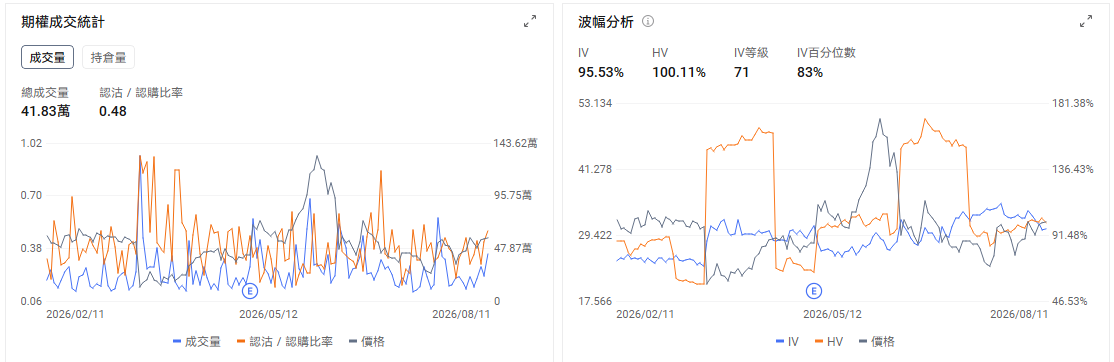
Task: Click the total volume value 41.83萬
Action: 45,111
